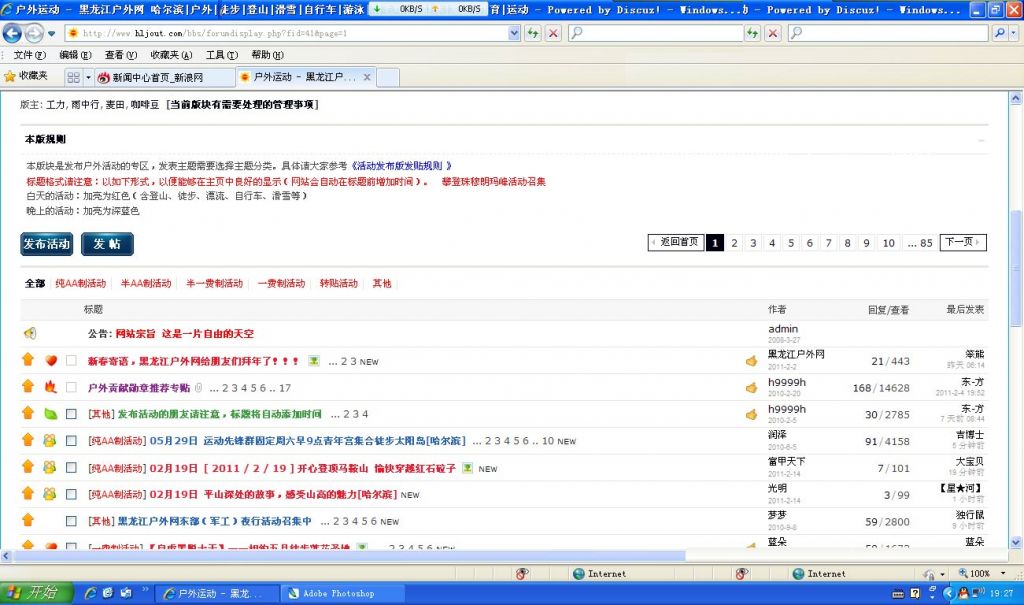1024x605 pixels.
Task: Click the thumbs-up icon on 户外贡献勋章 row
Action: (x=751, y=387)
